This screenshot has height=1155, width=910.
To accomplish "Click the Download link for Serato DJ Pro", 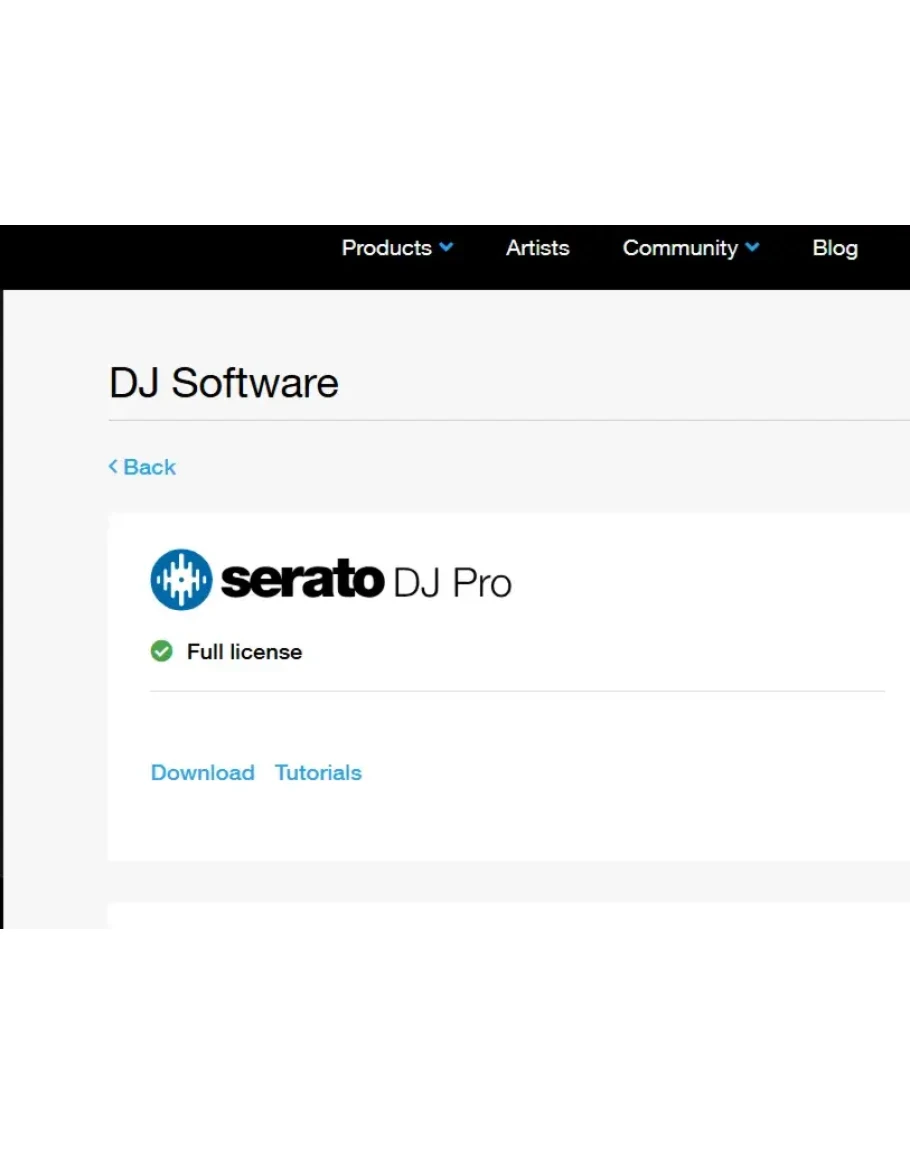I will 202,773.
